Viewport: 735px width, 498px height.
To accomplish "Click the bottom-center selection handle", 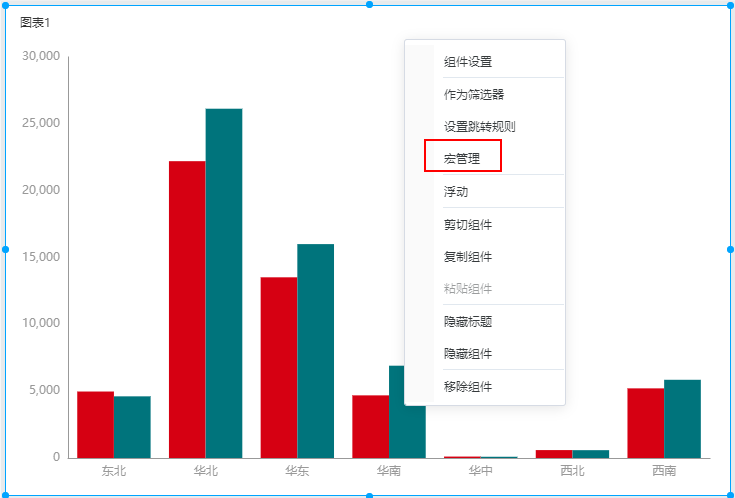I will pyautogui.click(x=369, y=495).
